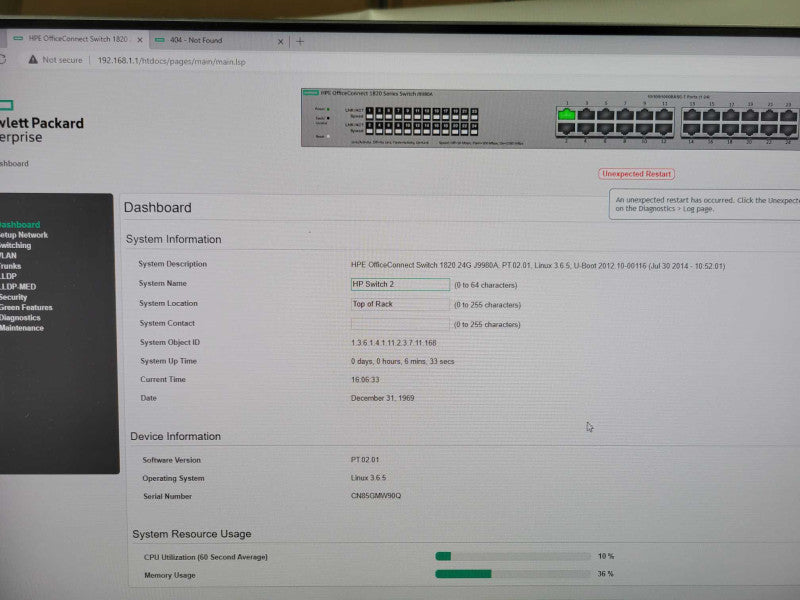This screenshot has height=600, width=800.
Task: Click the empty System Contact input field
Action: (400, 324)
